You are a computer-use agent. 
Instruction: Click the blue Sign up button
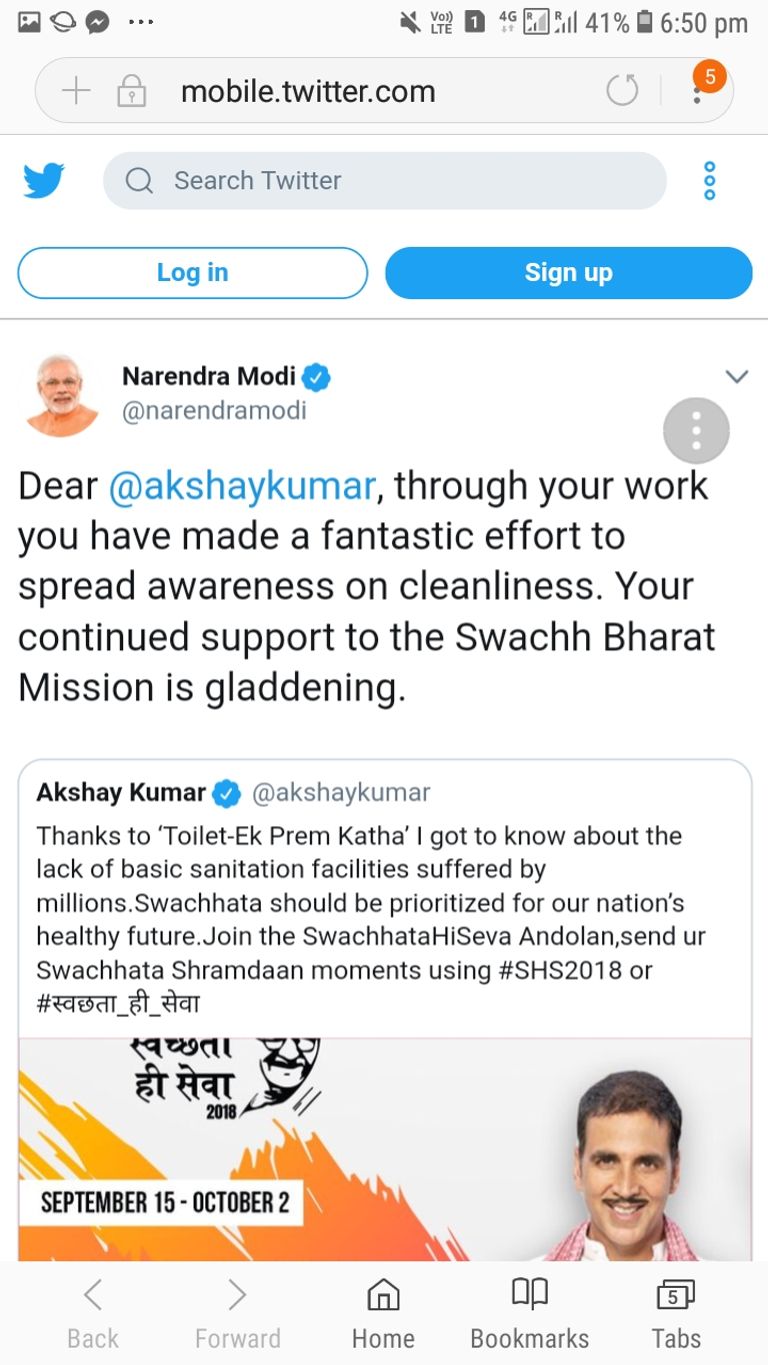568,273
